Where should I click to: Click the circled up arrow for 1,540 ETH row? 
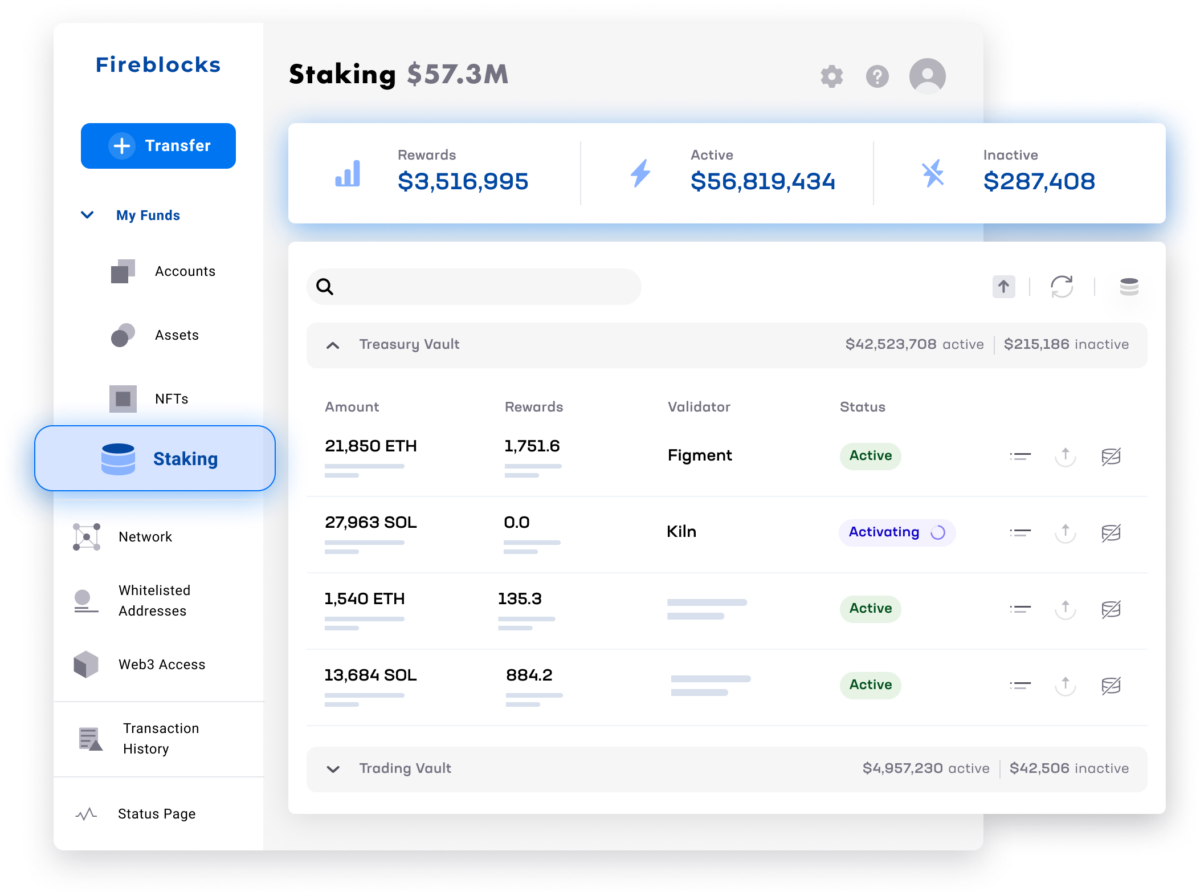(x=1065, y=609)
